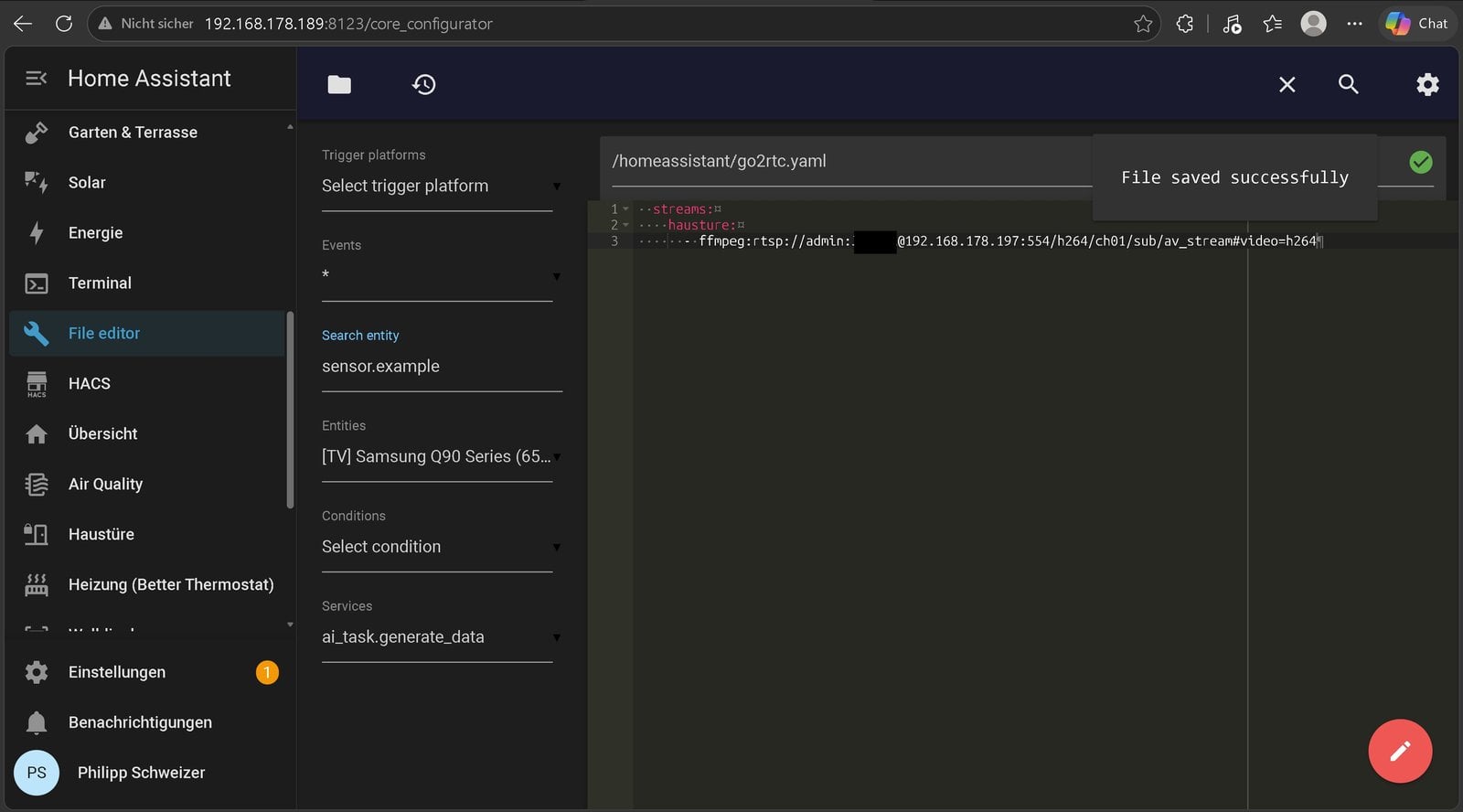This screenshot has width=1463, height=812.
Task: Open the browser profile avatar
Action: [1314, 24]
